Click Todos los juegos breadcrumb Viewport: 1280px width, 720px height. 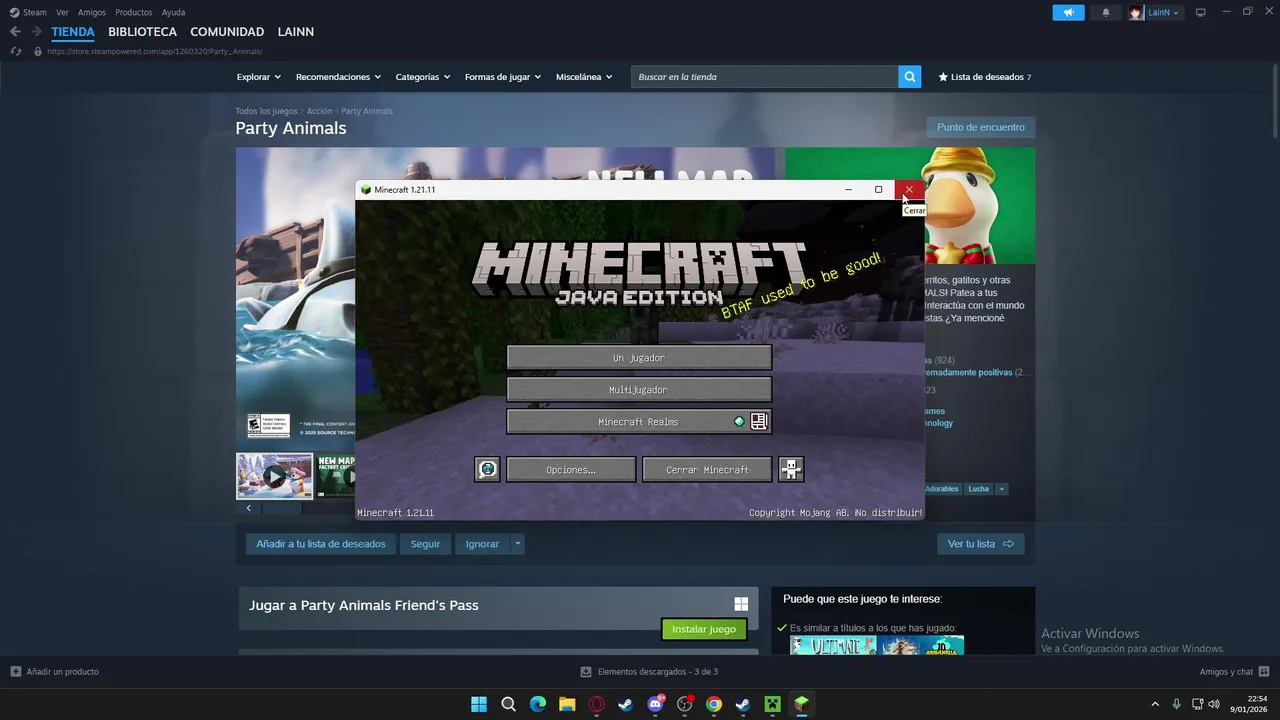(266, 111)
